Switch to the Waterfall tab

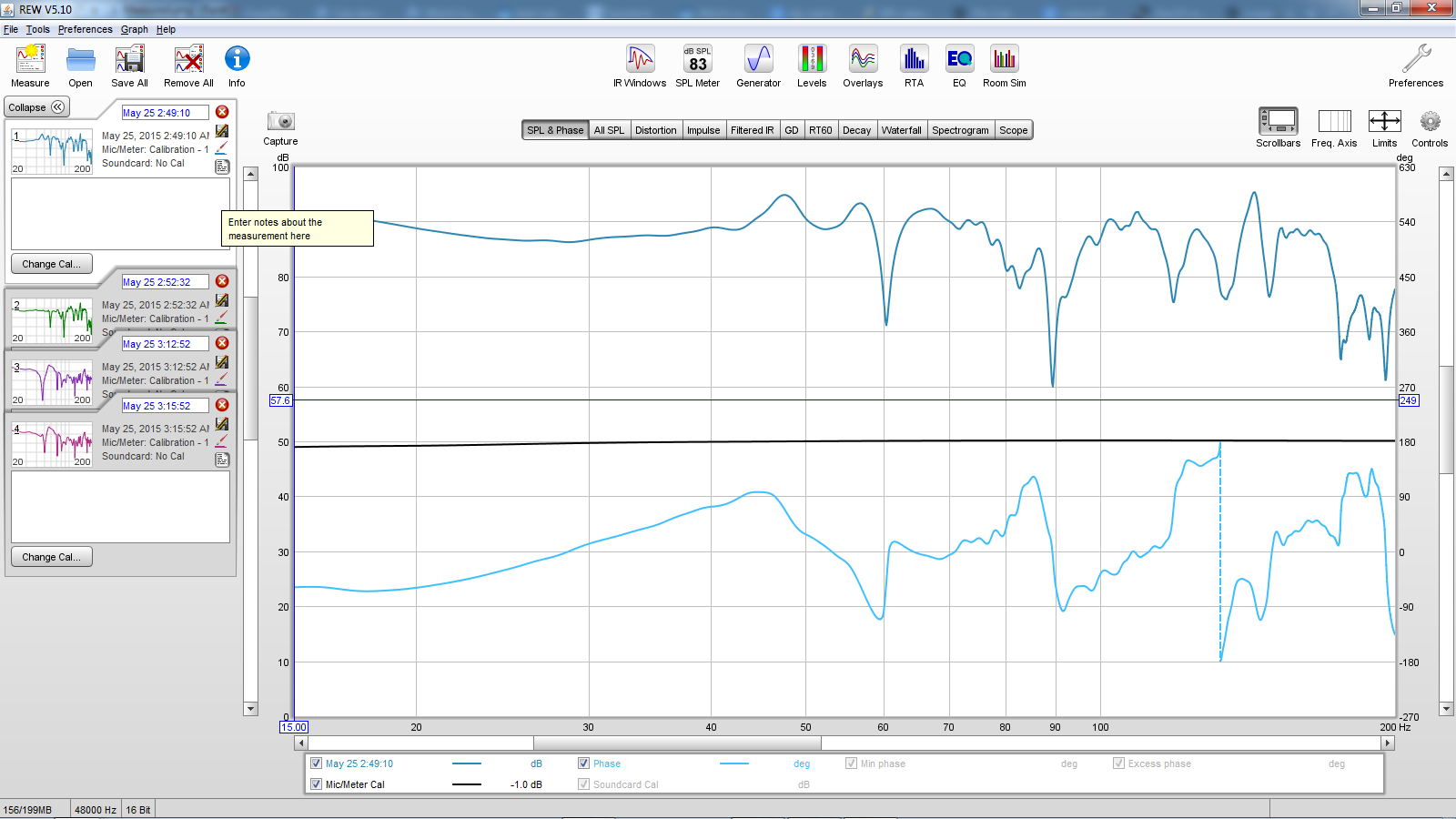coord(901,130)
